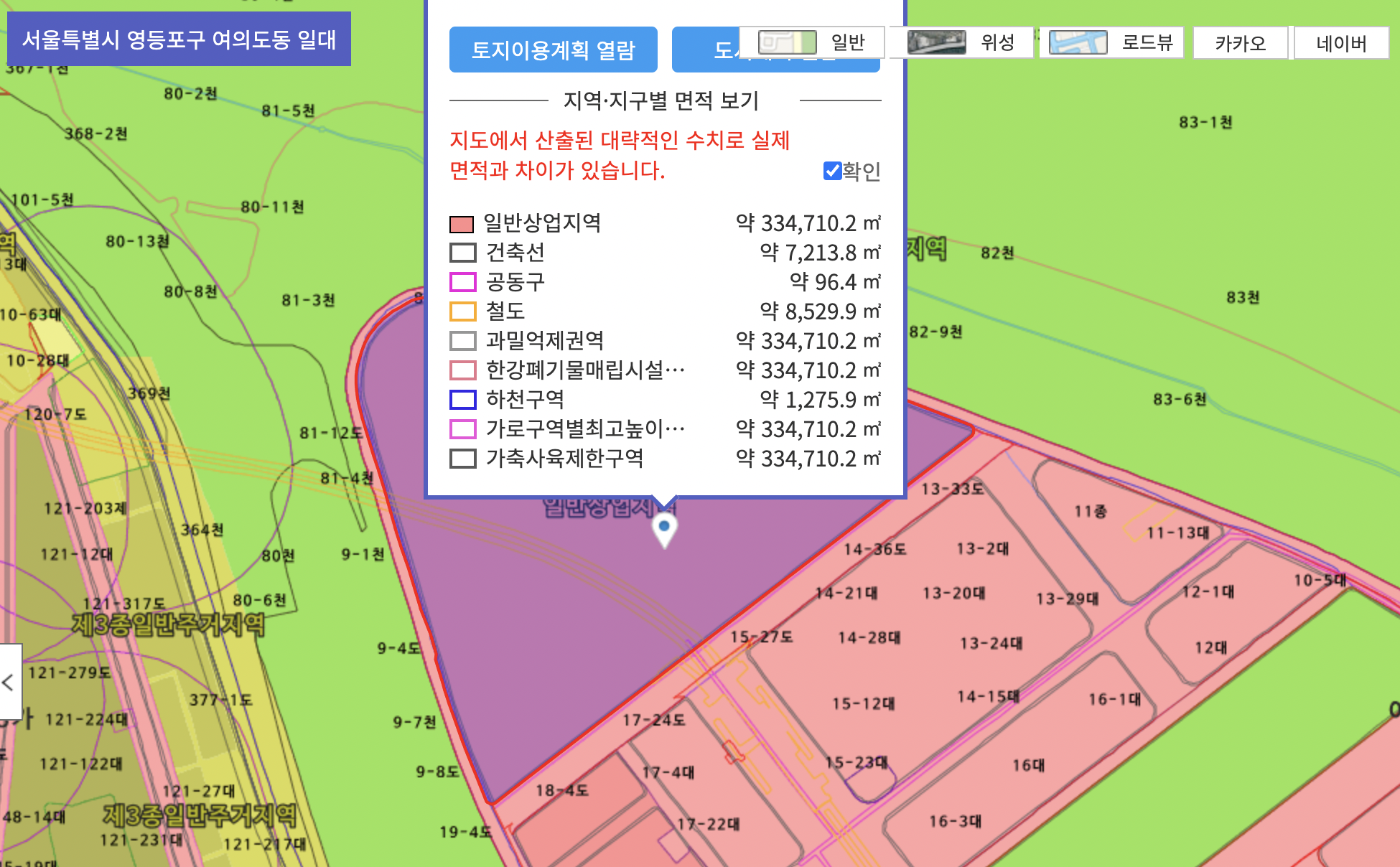
Task: Toggle the 과밀억제권역 legend box
Action: click(x=462, y=341)
